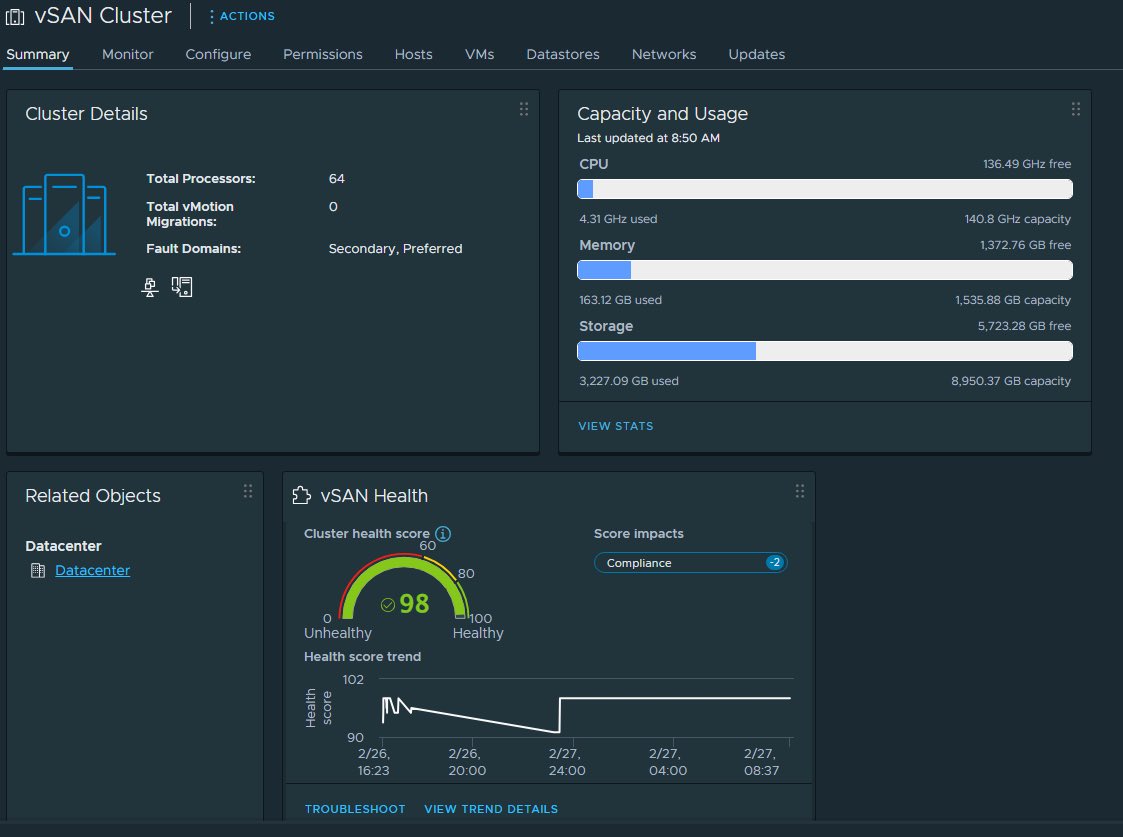Click the Related Objects card drag handle
The width and height of the screenshot is (1123, 837).
[x=248, y=491]
